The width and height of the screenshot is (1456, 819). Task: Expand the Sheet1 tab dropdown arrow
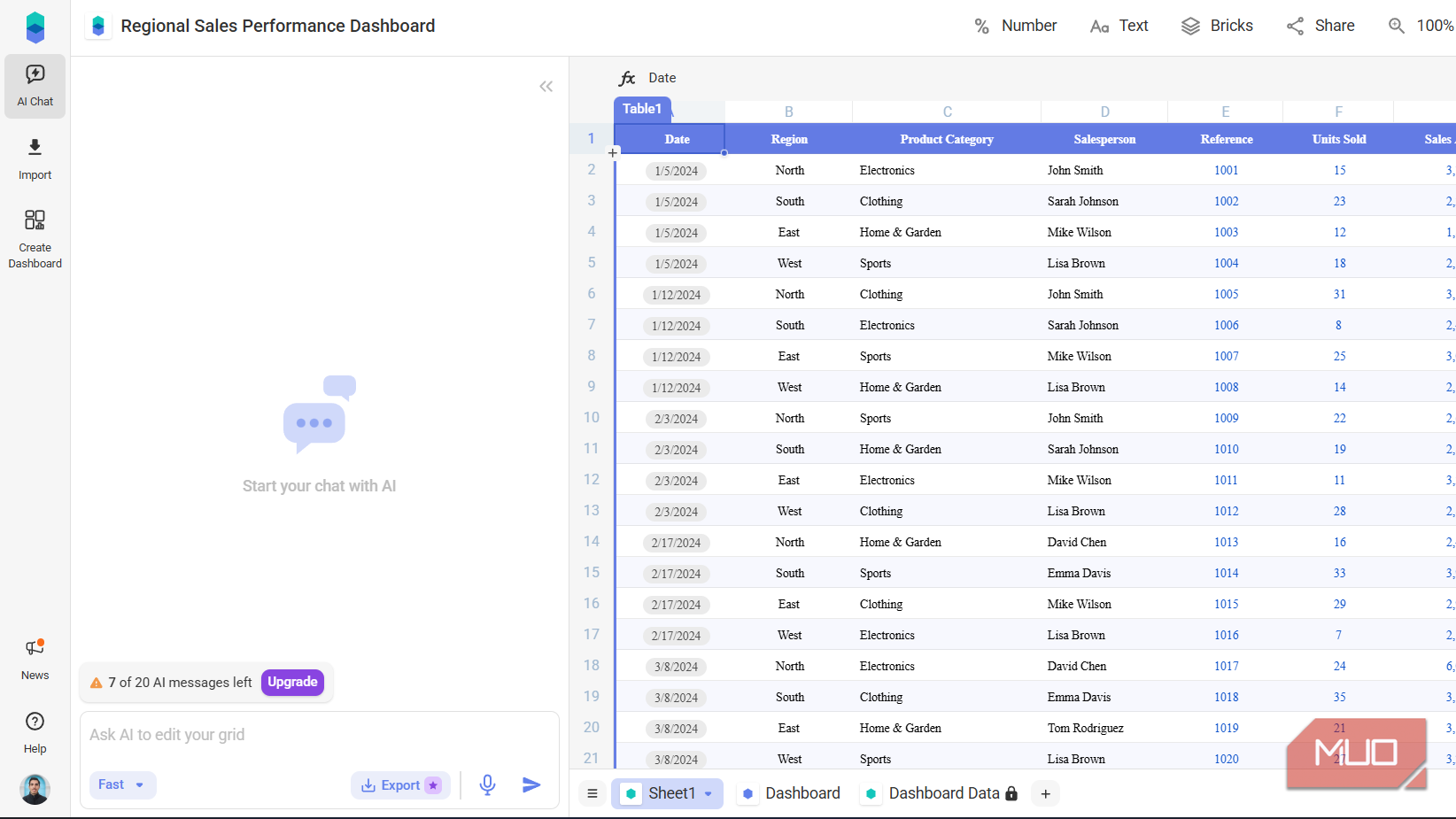coord(709,794)
